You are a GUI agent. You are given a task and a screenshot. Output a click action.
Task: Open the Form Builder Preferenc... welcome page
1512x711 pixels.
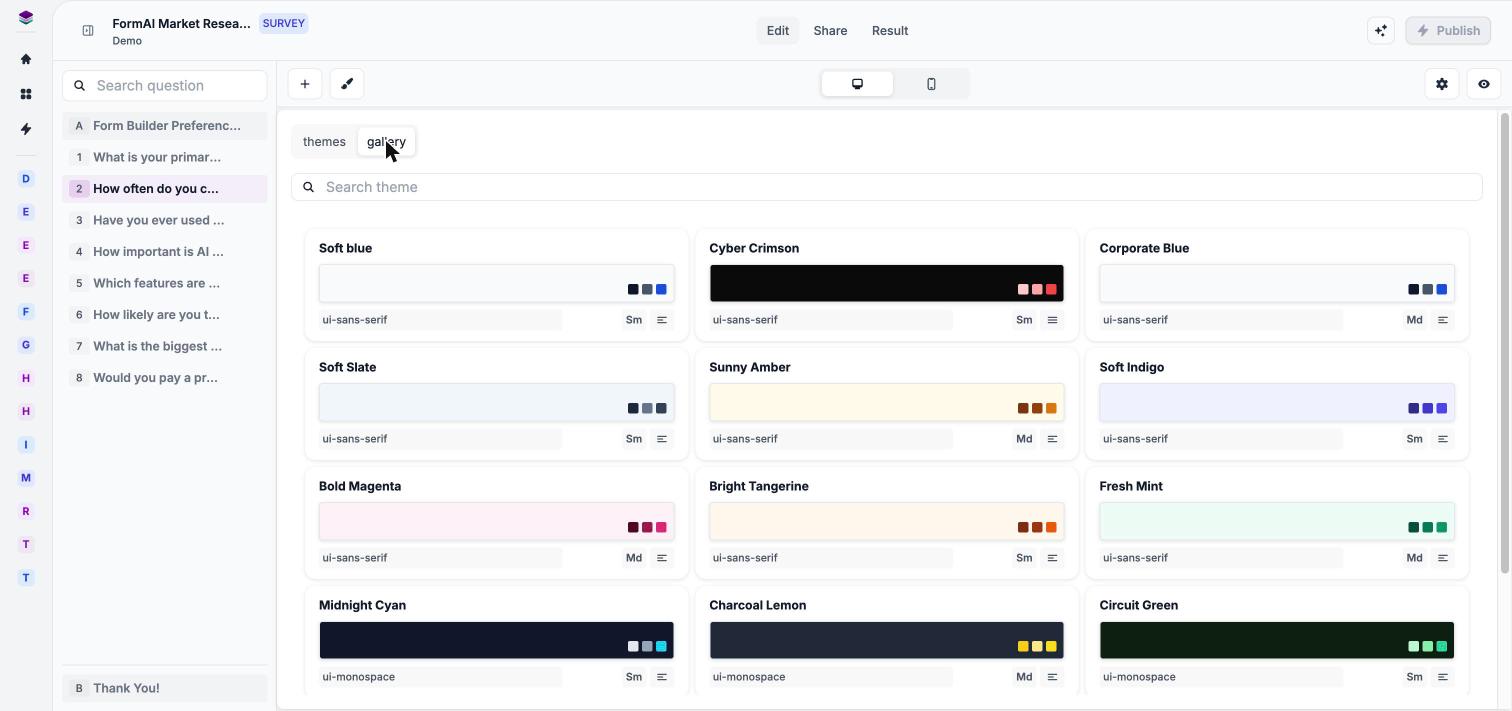pos(165,126)
